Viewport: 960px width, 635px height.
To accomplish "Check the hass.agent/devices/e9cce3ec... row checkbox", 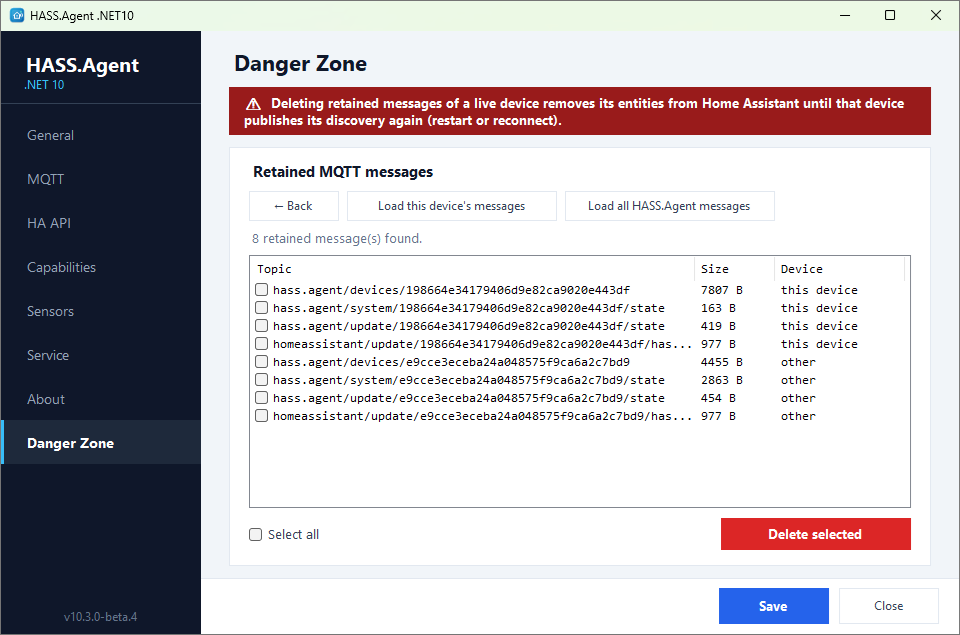I will pyautogui.click(x=261, y=361).
